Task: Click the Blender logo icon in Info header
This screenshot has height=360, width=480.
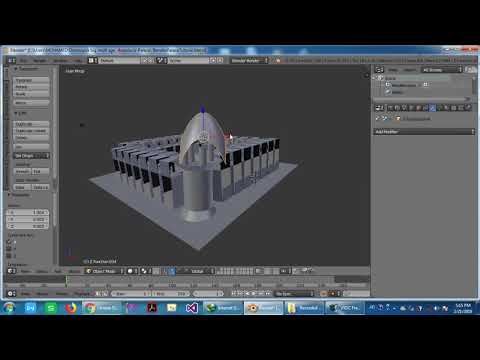Action: tap(278, 60)
